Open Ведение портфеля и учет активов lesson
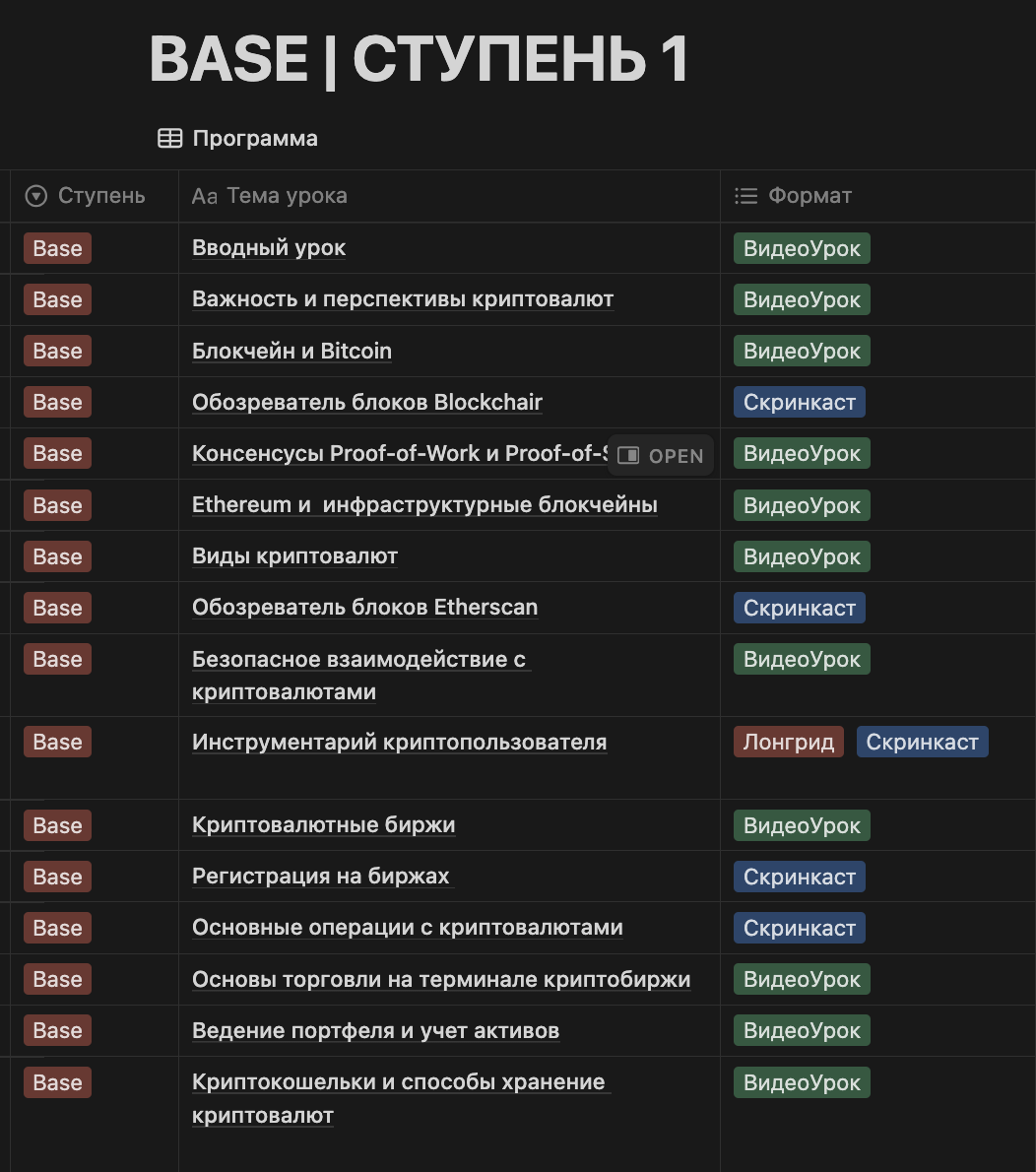The width and height of the screenshot is (1036, 1172). 375,1031
